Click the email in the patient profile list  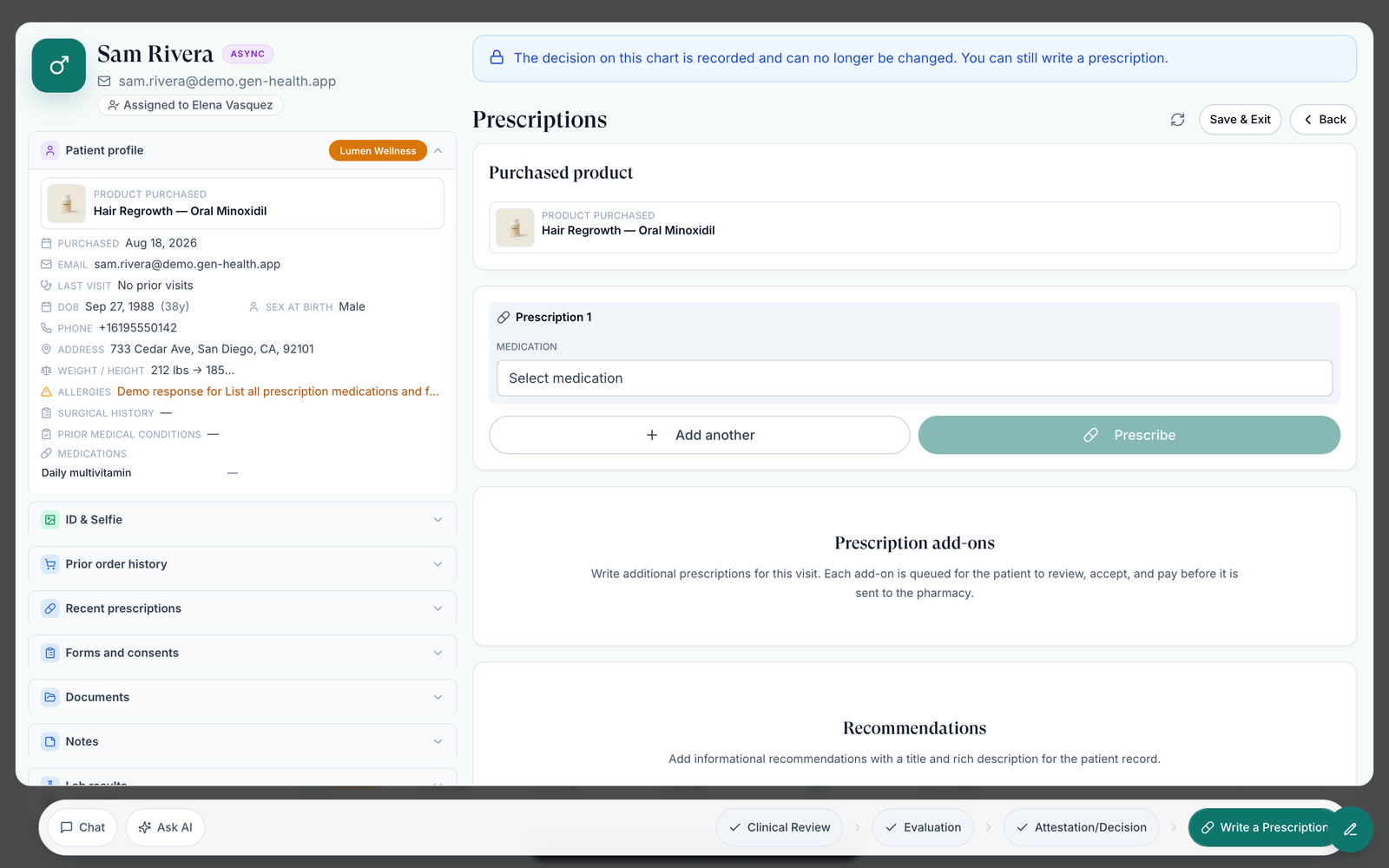188,264
